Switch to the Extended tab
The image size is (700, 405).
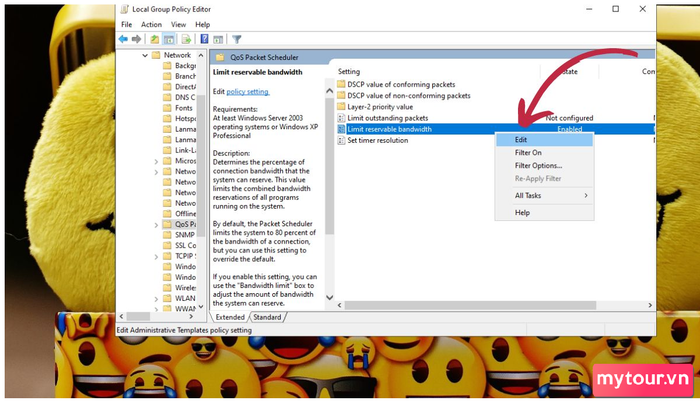[229, 317]
